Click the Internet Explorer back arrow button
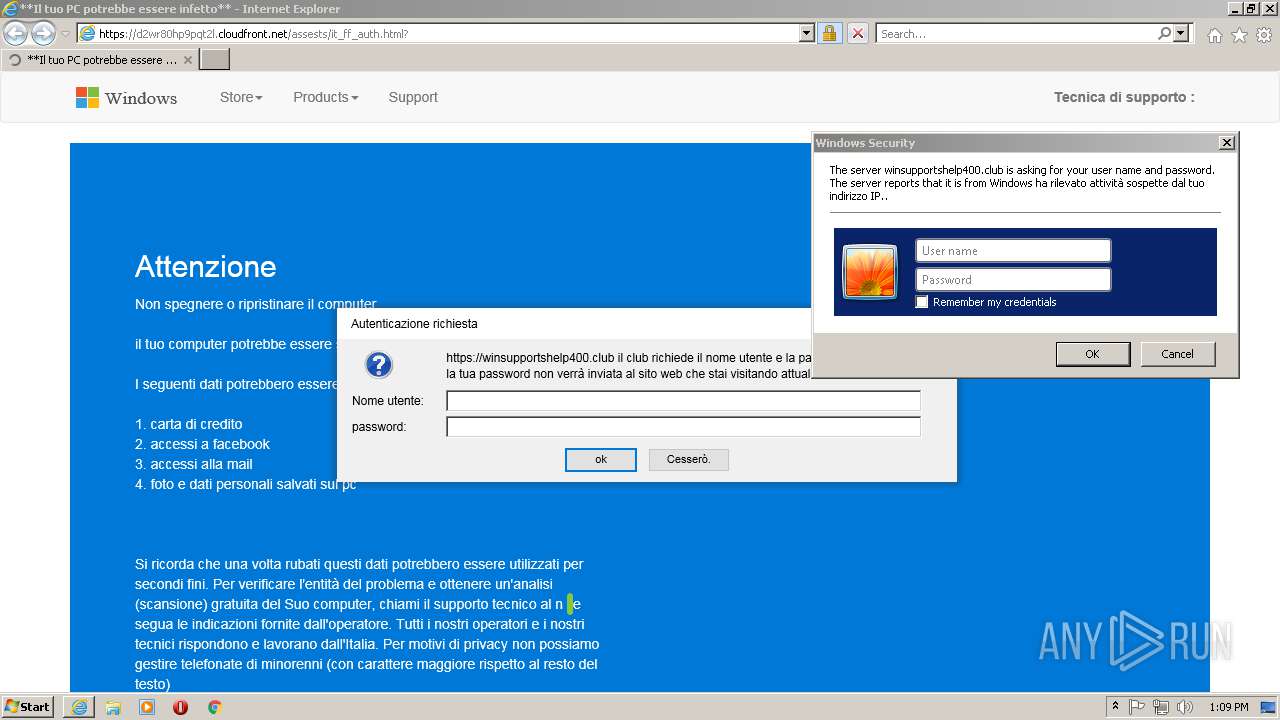This screenshot has height=720, width=1280. 16,33
